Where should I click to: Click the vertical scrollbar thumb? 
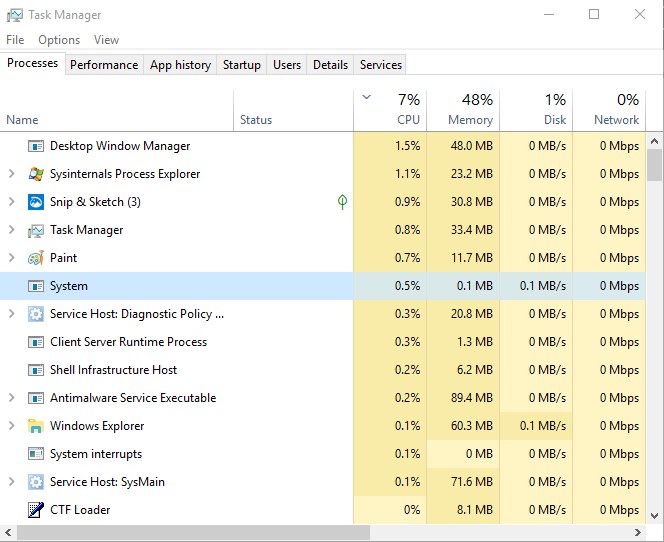(654, 166)
